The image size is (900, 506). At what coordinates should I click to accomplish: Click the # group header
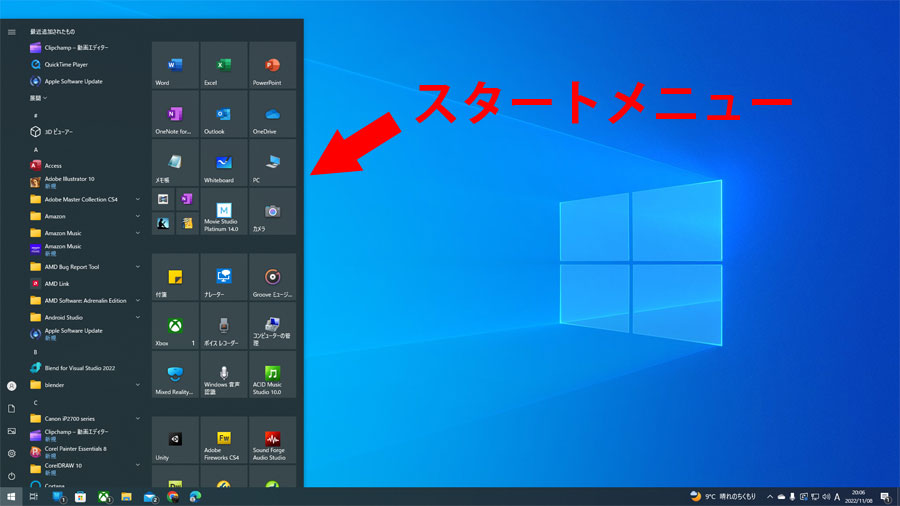coord(36,115)
